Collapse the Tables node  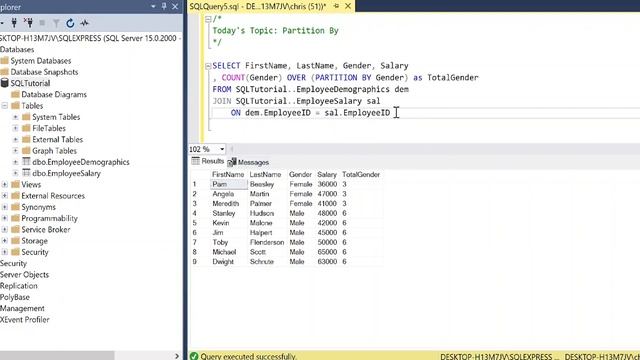[x=4, y=106]
